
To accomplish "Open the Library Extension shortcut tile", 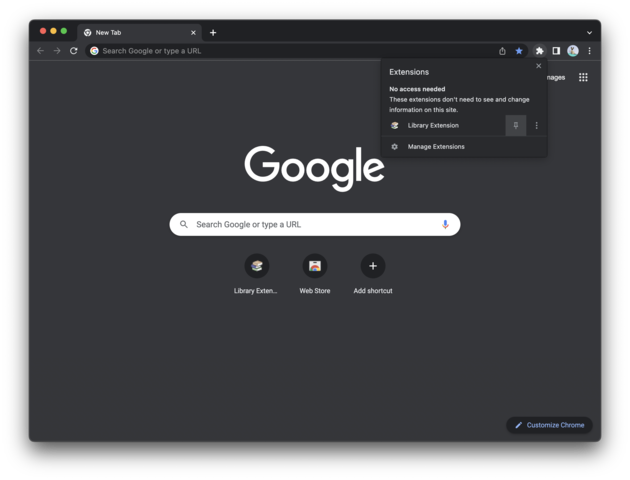I will [256, 274].
